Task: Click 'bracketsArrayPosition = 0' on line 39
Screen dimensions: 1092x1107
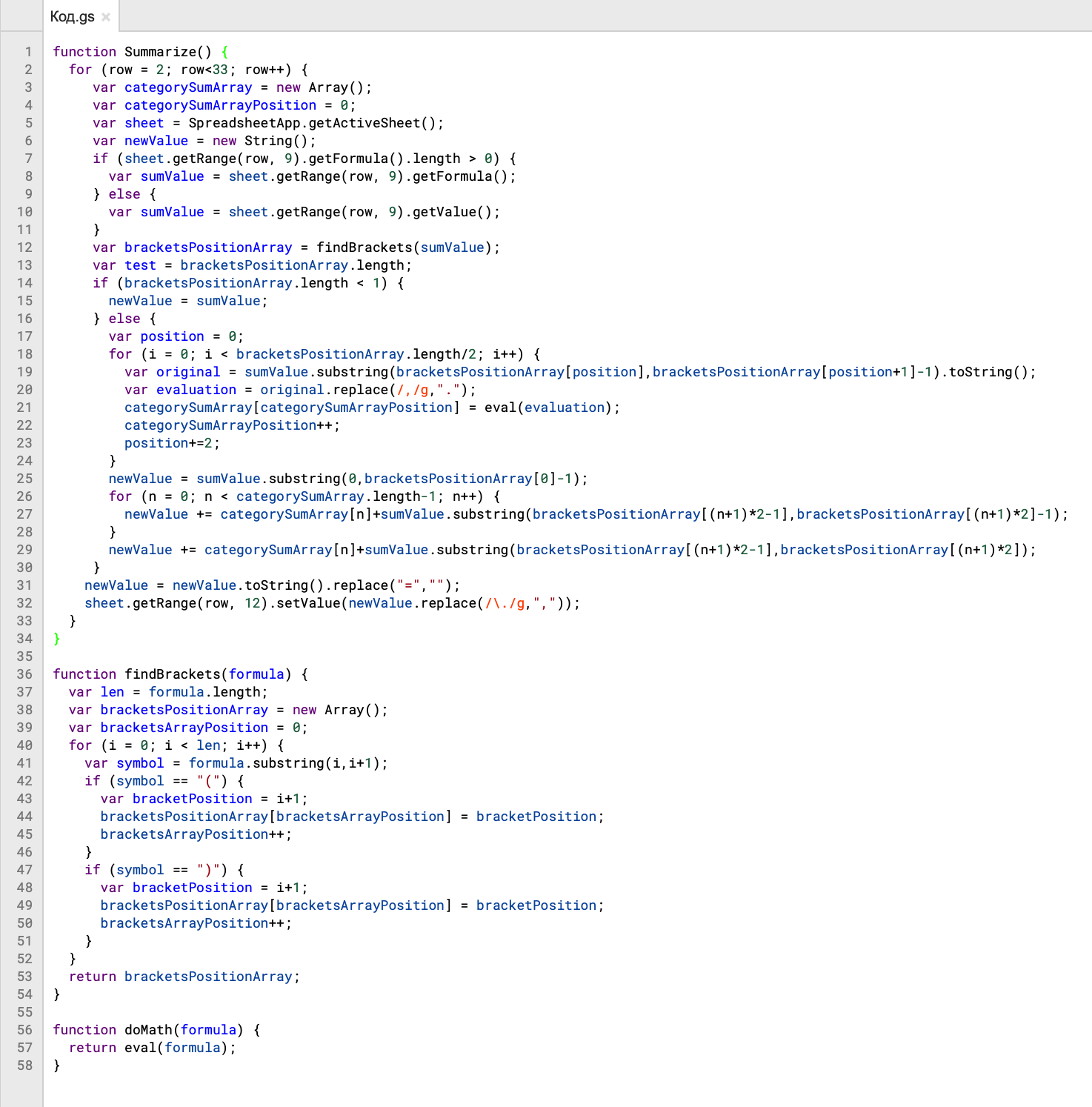Action: 200,728
